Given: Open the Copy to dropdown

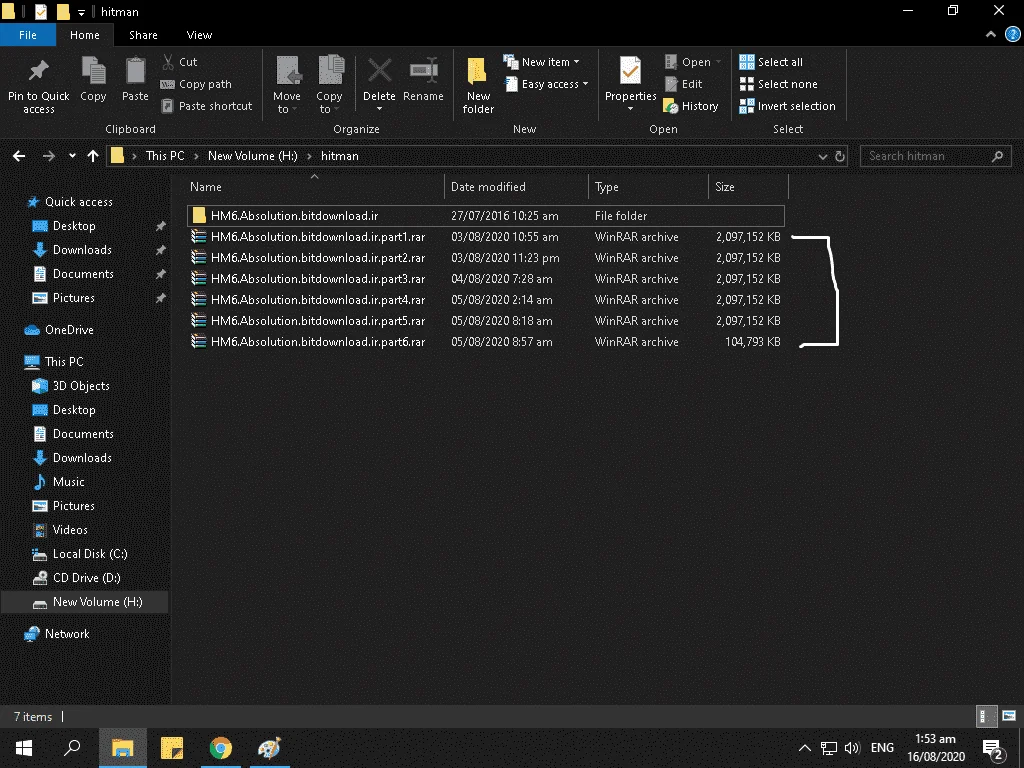Looking at the screenshot, I should (329, 103).
